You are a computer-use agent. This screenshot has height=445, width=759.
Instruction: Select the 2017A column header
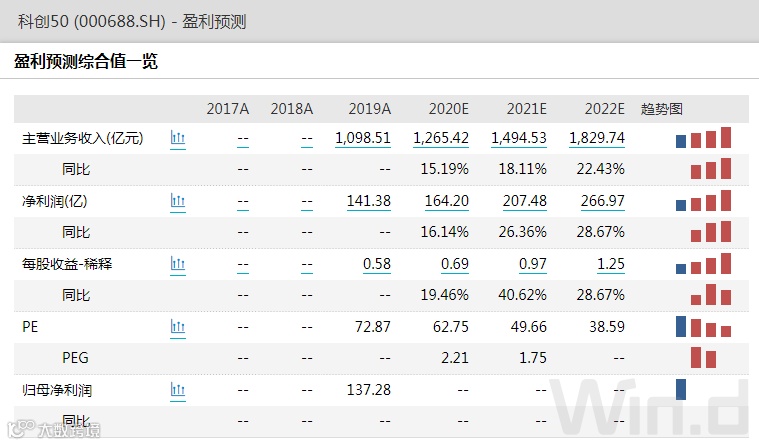228,108
